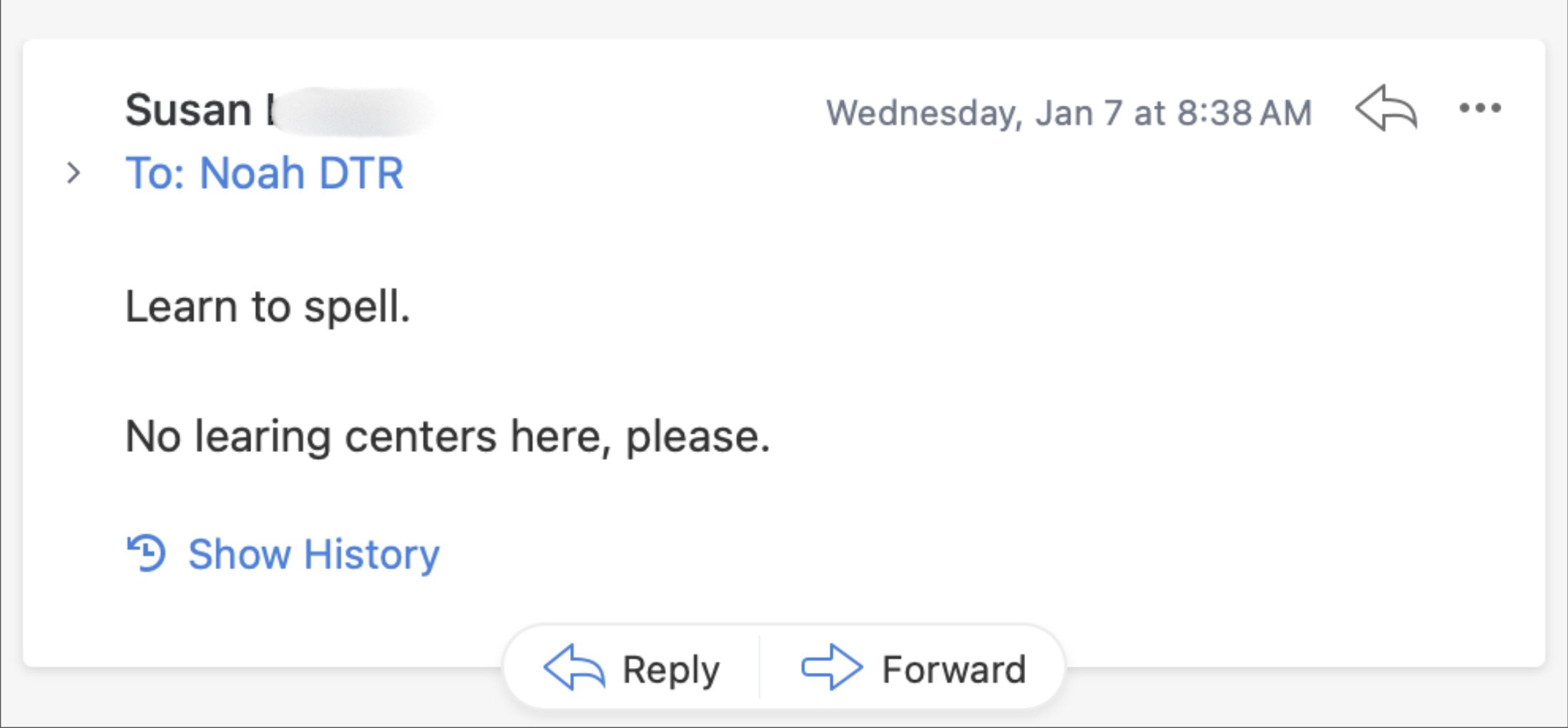Viewport: 1568px width, 728px height.
Task: Click the sender name Susan
Action: (188, 110)
